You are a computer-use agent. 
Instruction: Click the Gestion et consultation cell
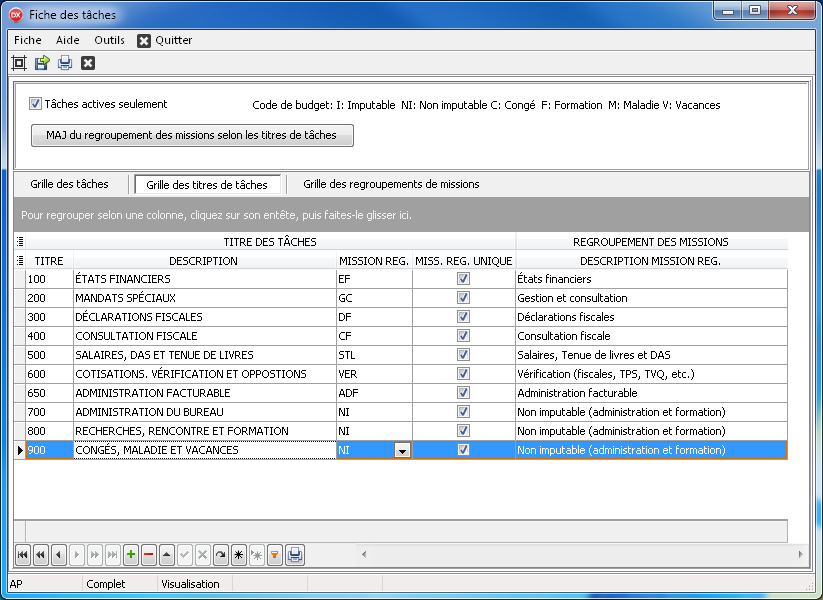(651, 298)
